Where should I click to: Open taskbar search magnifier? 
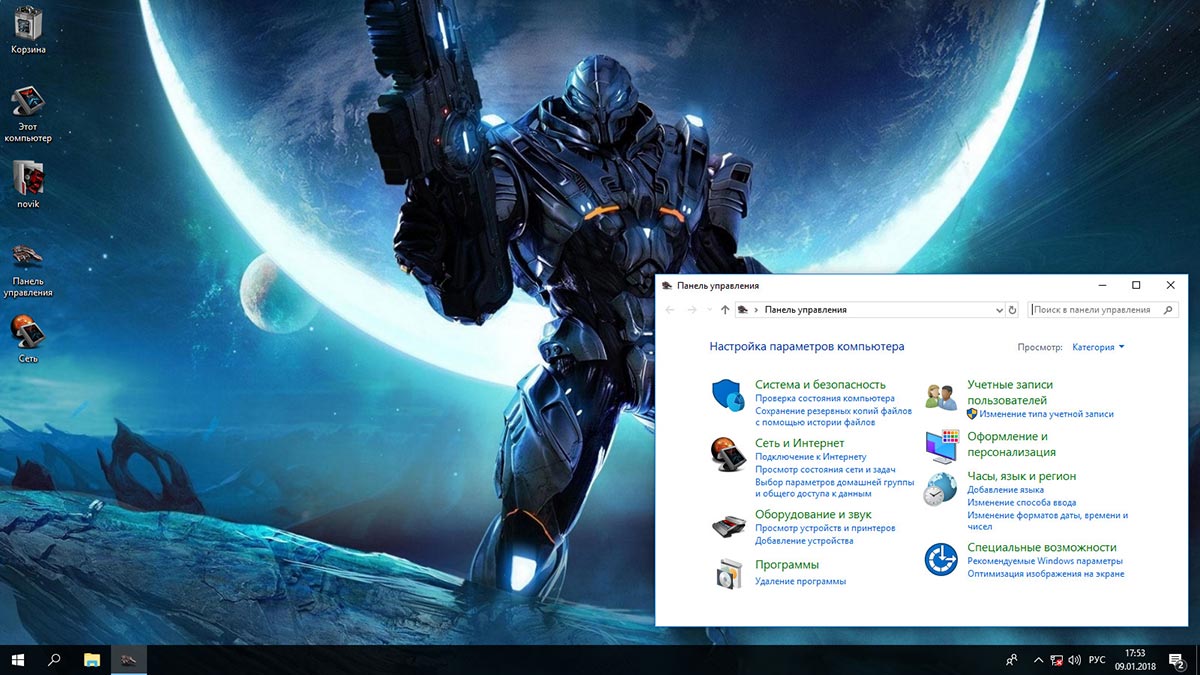click(55, 660)
